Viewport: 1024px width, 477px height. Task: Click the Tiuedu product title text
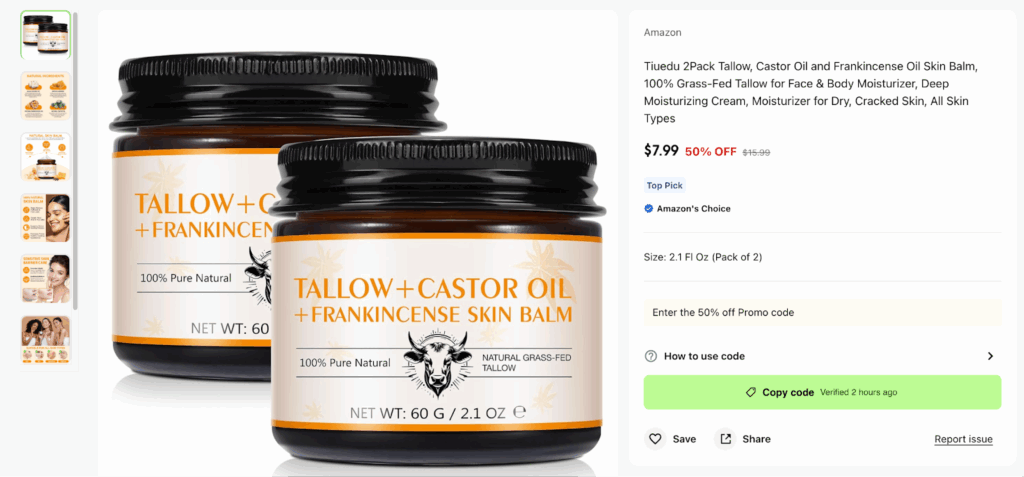pos(810,92)
